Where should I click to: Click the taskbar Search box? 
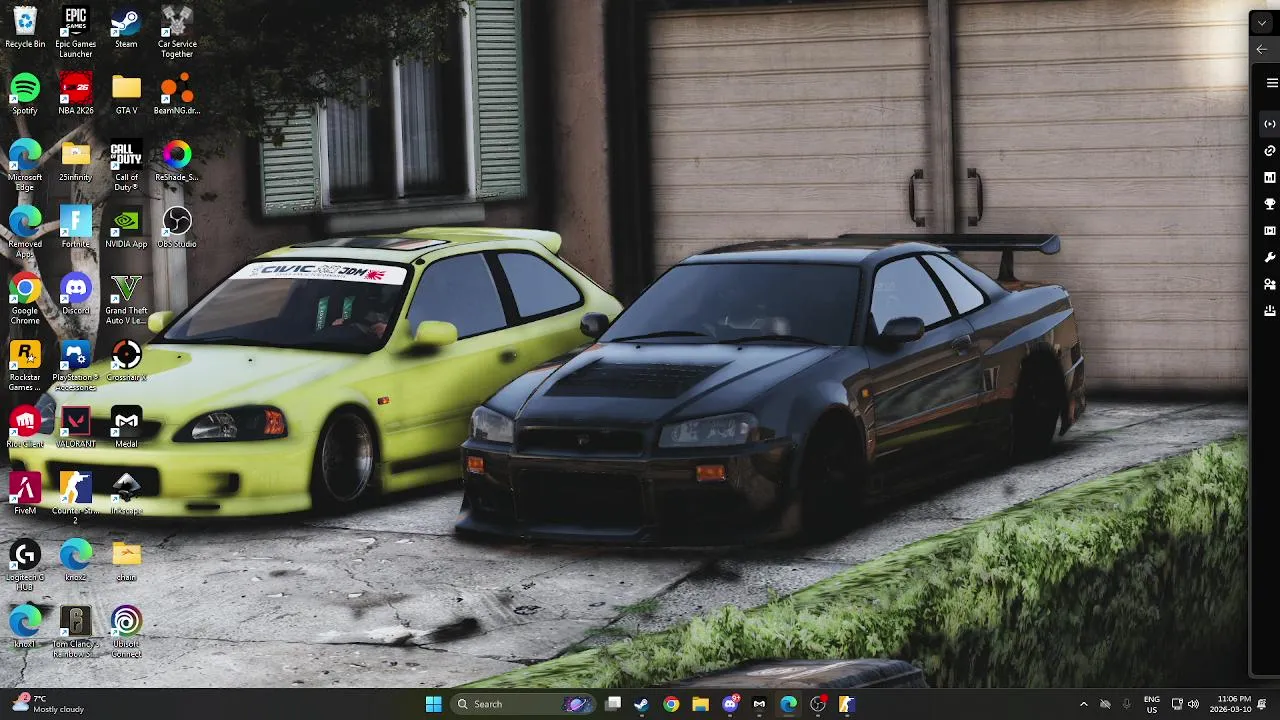click(x=524, y=704)
